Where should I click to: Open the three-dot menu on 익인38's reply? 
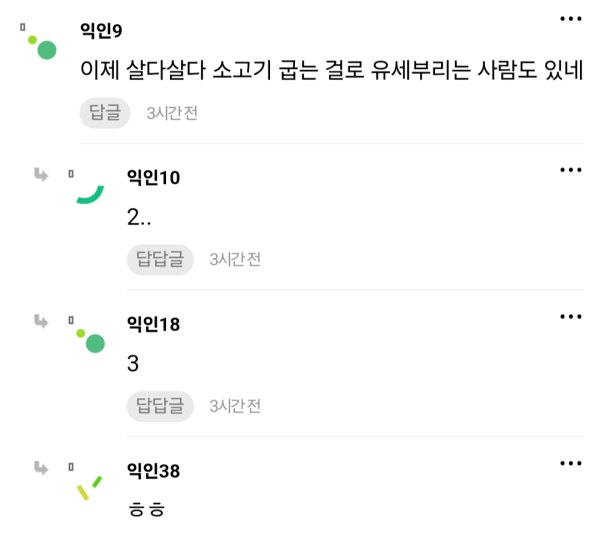pyautogui.click(x=571, y=463)
